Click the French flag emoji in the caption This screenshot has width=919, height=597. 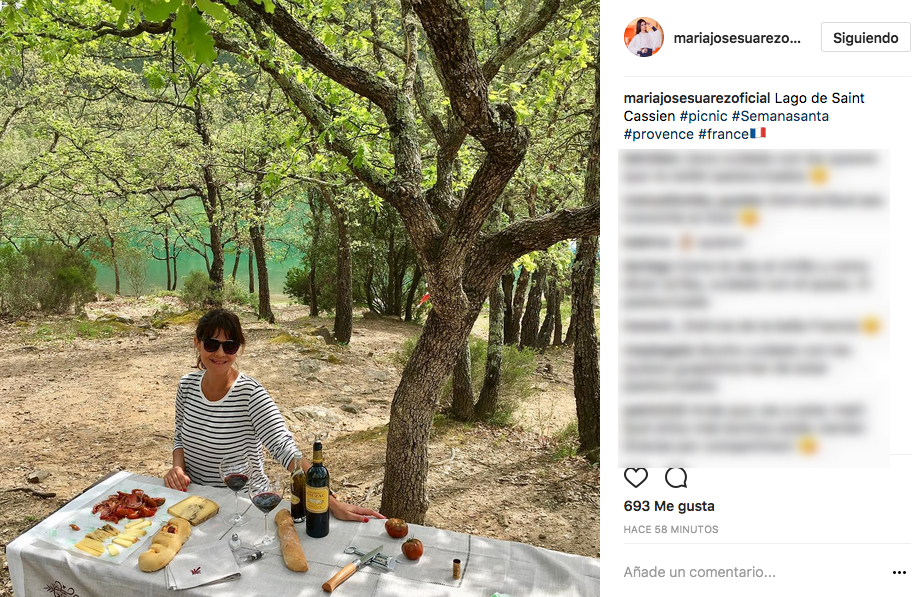coord(757,134)
